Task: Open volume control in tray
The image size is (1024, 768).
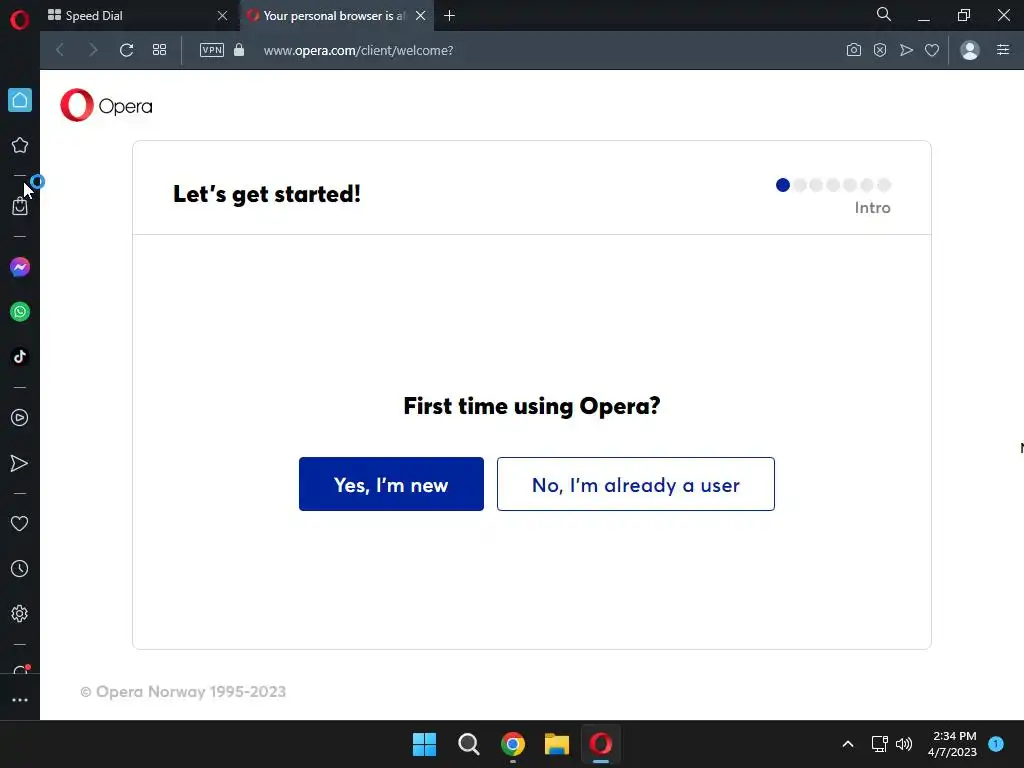Action: [904, 744]
